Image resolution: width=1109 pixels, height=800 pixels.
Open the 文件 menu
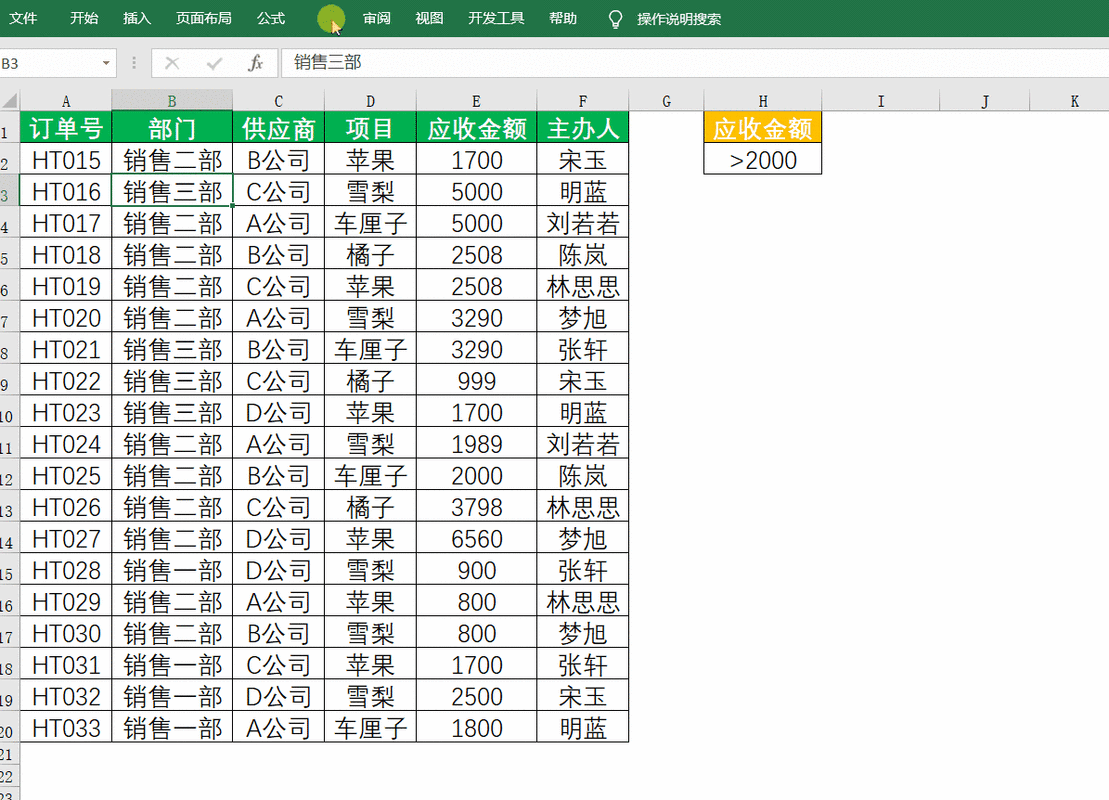23,19
